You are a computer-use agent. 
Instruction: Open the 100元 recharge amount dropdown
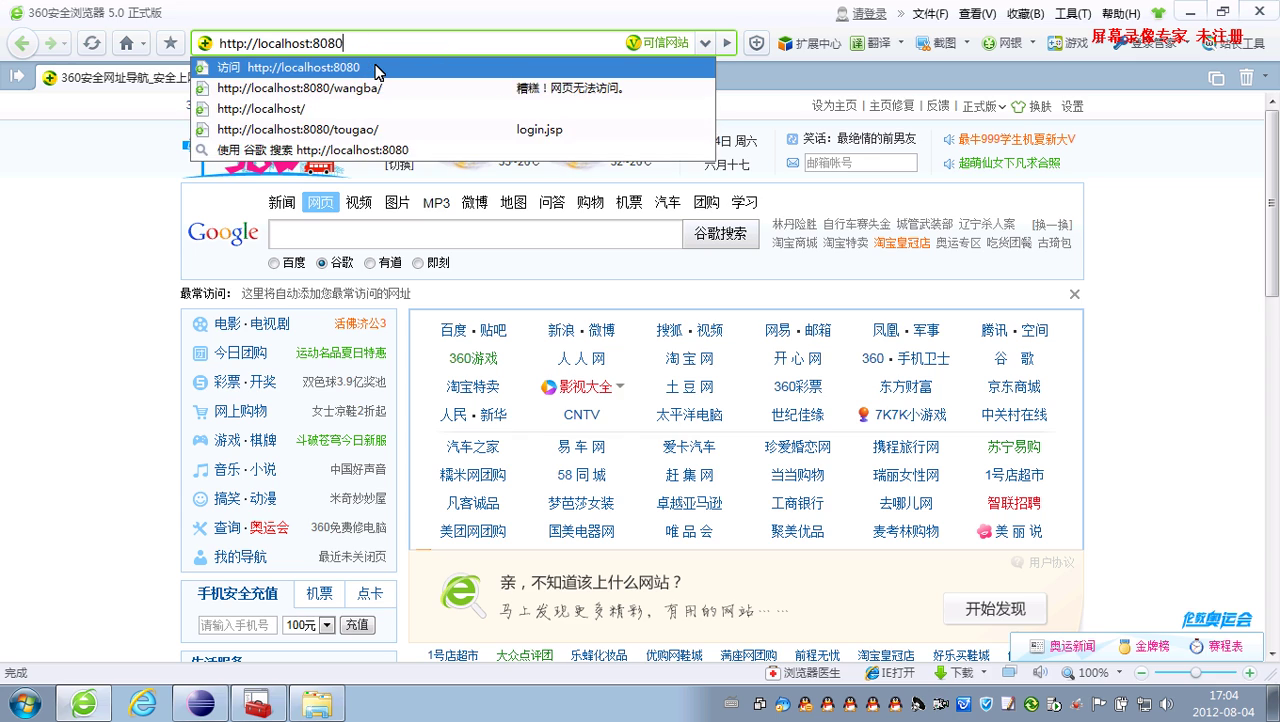coord(326,625)
